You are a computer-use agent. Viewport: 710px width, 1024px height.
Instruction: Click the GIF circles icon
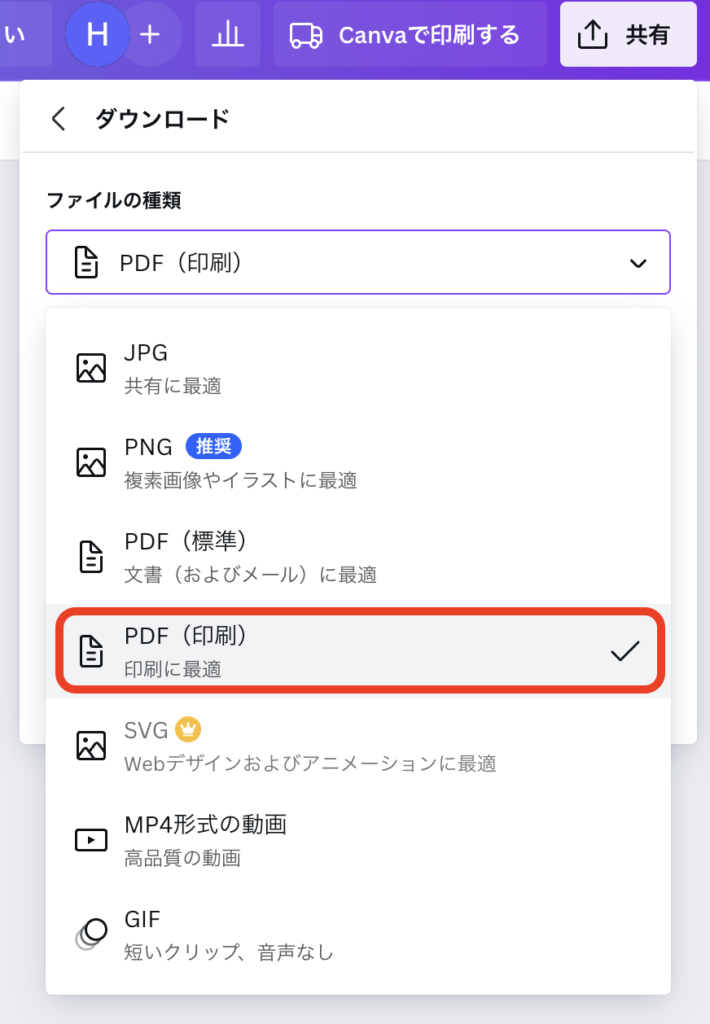tap(91, 933)
